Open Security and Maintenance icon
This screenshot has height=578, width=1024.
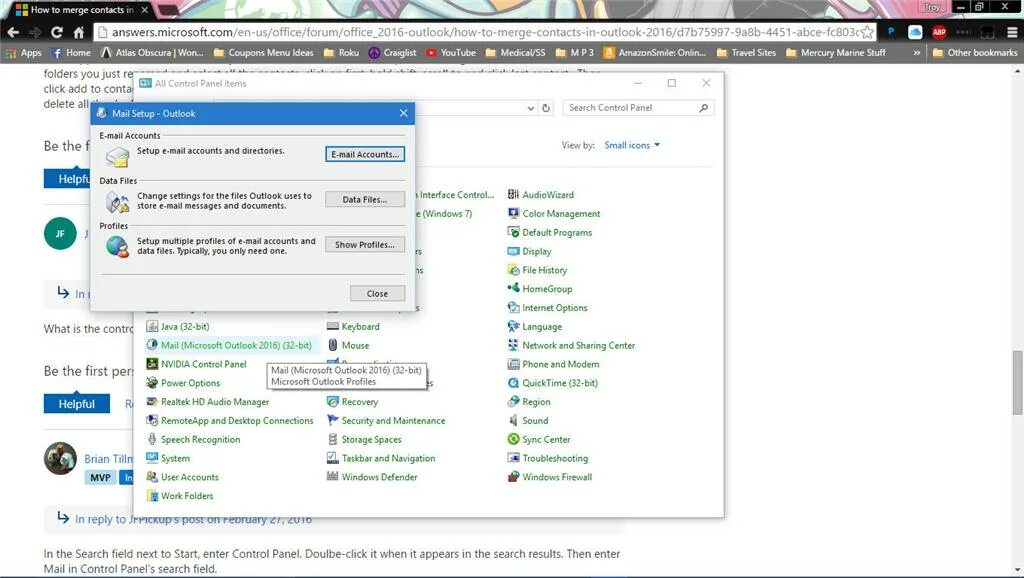[387, 421]
